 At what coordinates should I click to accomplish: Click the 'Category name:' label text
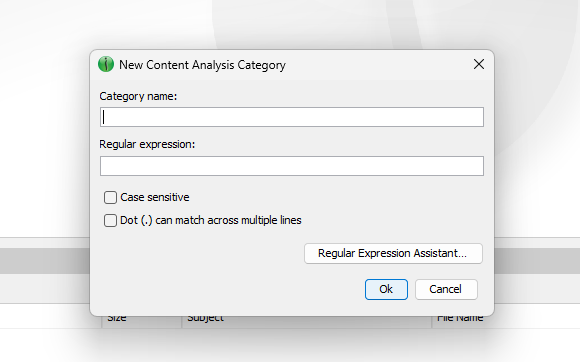coord(138,97)
